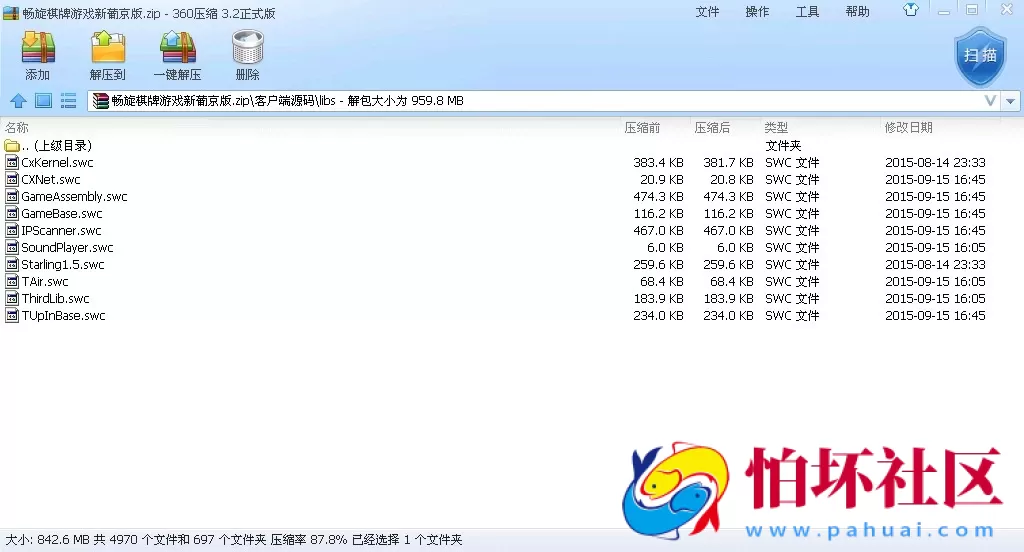Click the 383.4 KB size value
This screenshot has width=1024, height=552.
coord(658,162)
